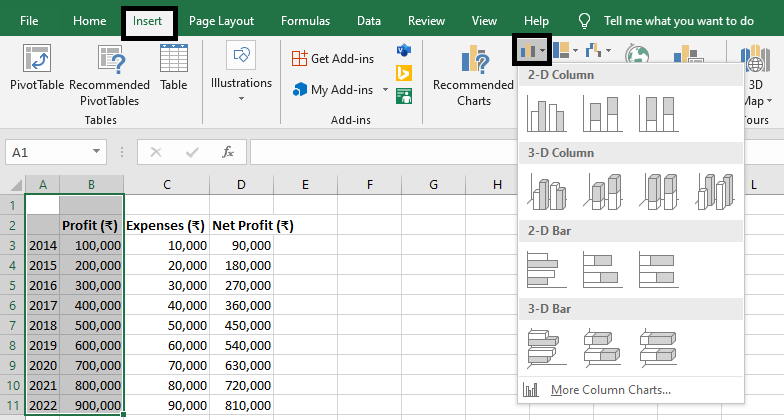The width and height of the screenshot is (784, 420).
Task: Click the cell with value 30,000
Action: click(x=167, y=286)
